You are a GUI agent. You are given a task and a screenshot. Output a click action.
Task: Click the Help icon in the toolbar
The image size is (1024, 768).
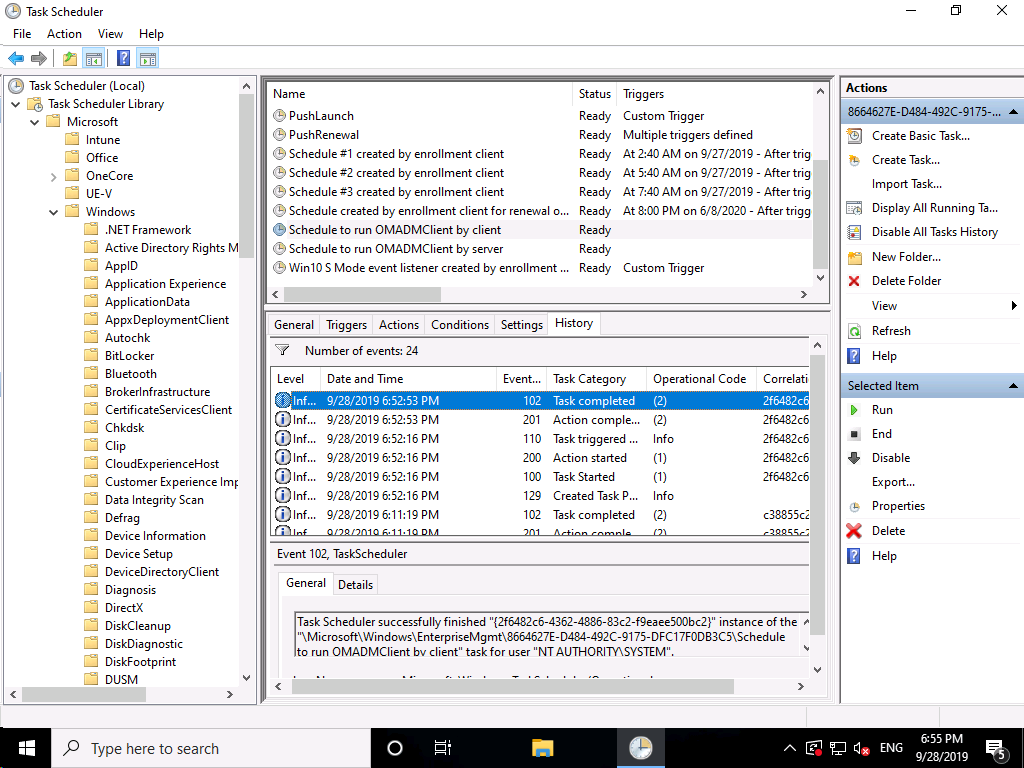124,58
